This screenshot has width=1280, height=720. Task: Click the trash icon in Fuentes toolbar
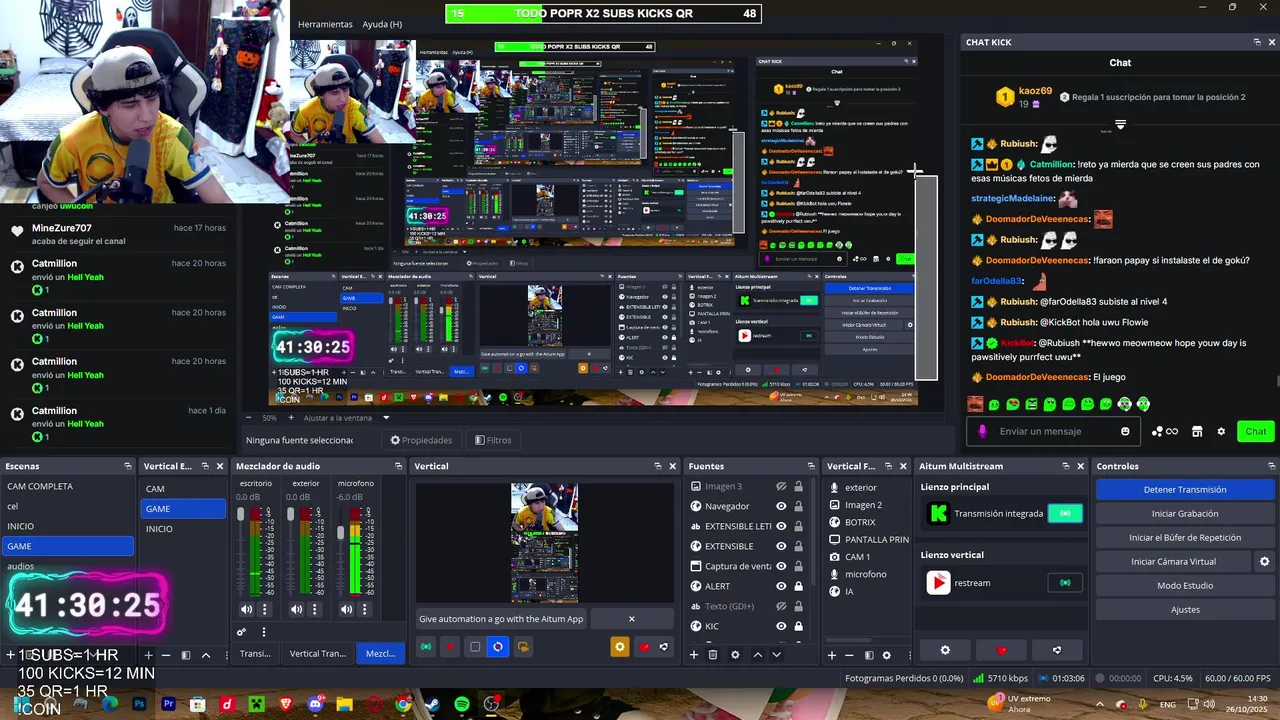coord(713,655)
